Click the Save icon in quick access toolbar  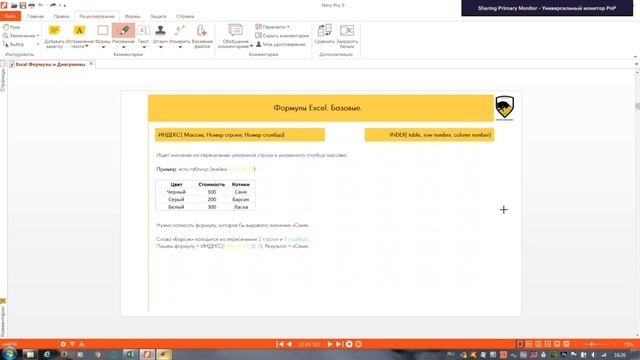(23, 5)
